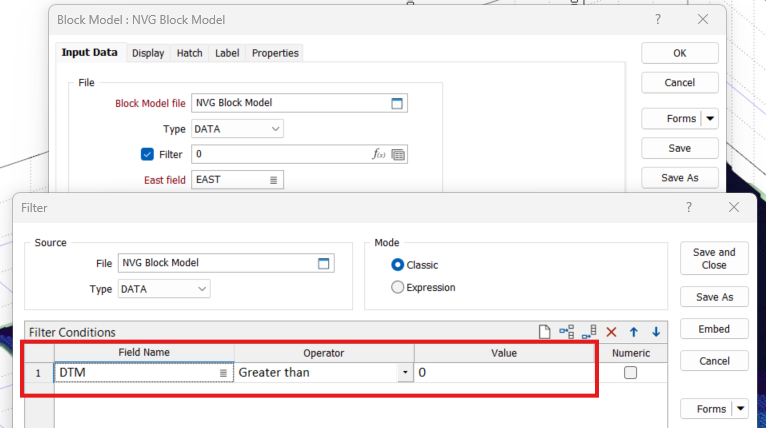Uncheck the Filter checkbox
The image size is (766, 428).
[x=148, y=154]
